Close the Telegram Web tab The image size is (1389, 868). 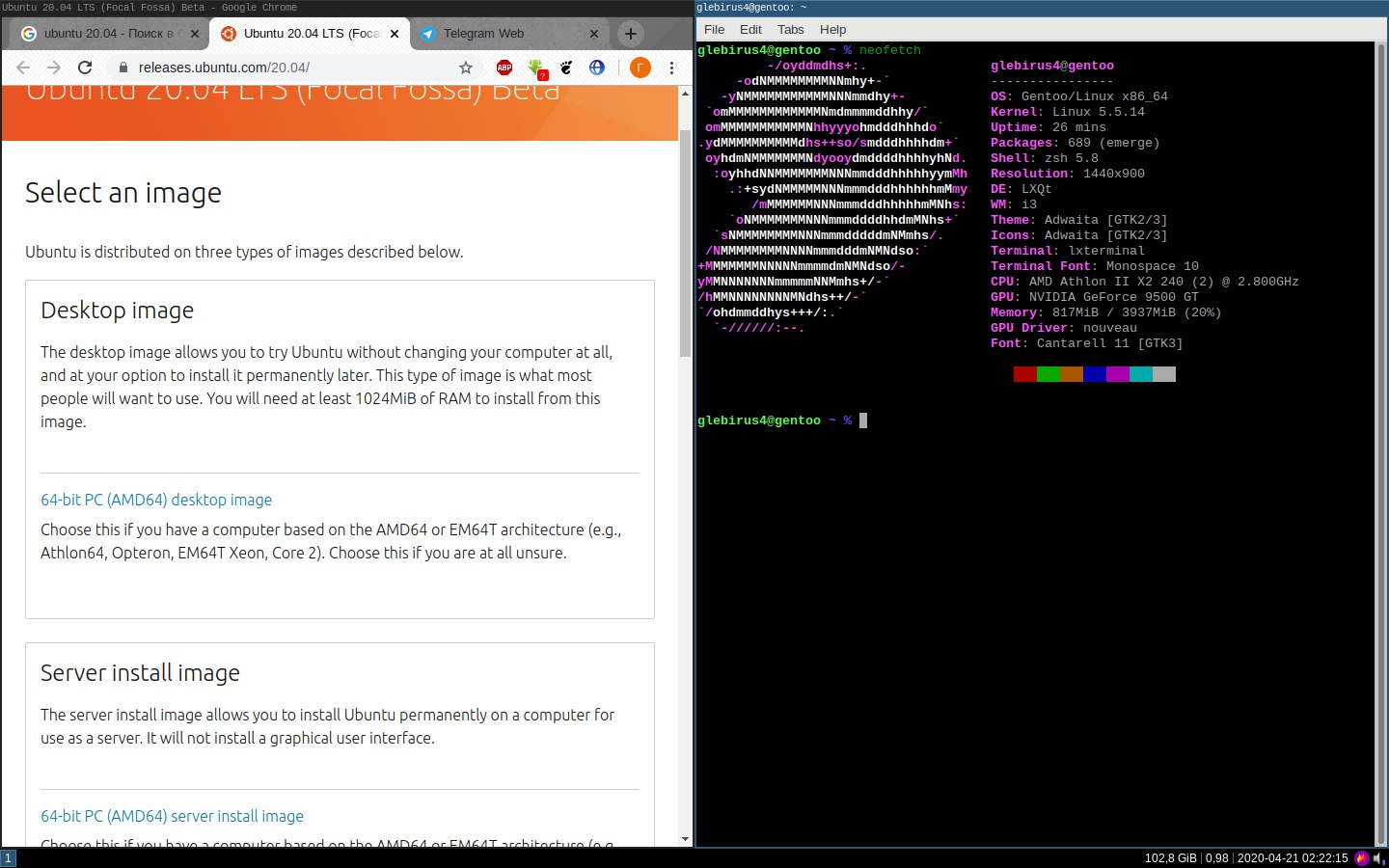pos(594,34)
